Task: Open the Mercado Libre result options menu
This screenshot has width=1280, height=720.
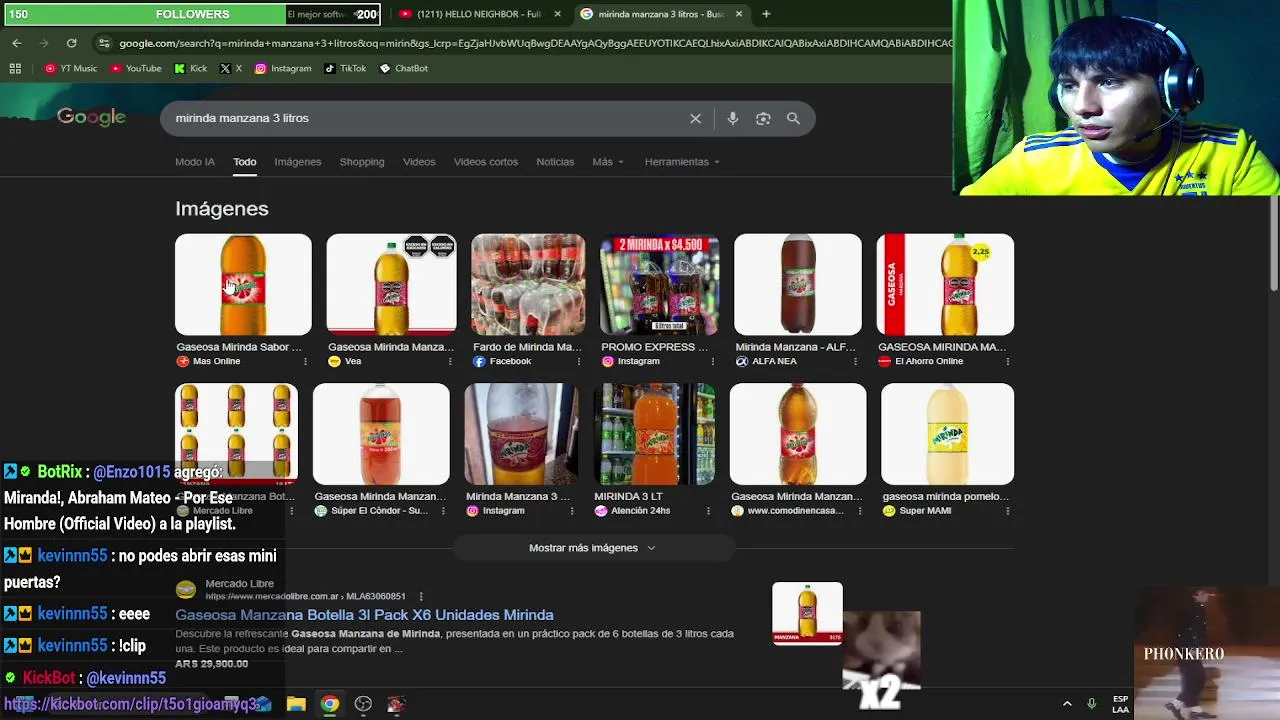Action: pyautogui.click(x=421, y=596)
